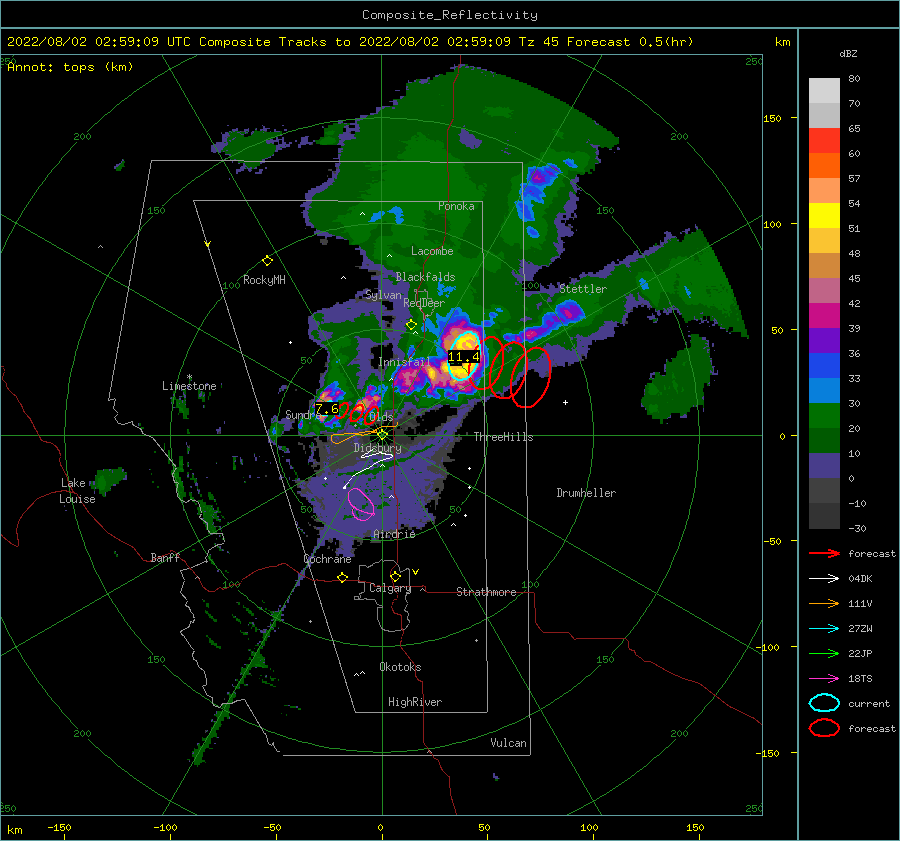This screenshot has height=841, width=900.
Task: Click the Stettler city label
Action: pos(583,289)
